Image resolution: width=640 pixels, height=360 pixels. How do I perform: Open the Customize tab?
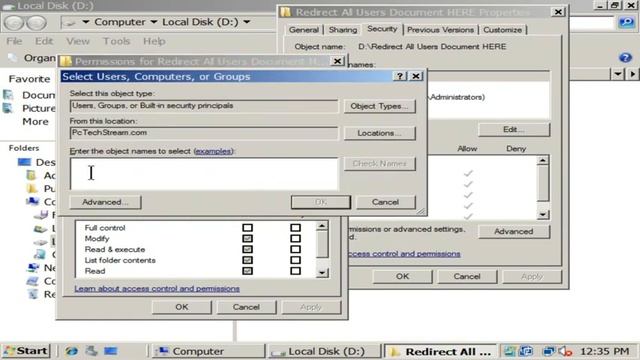(502, 30)
